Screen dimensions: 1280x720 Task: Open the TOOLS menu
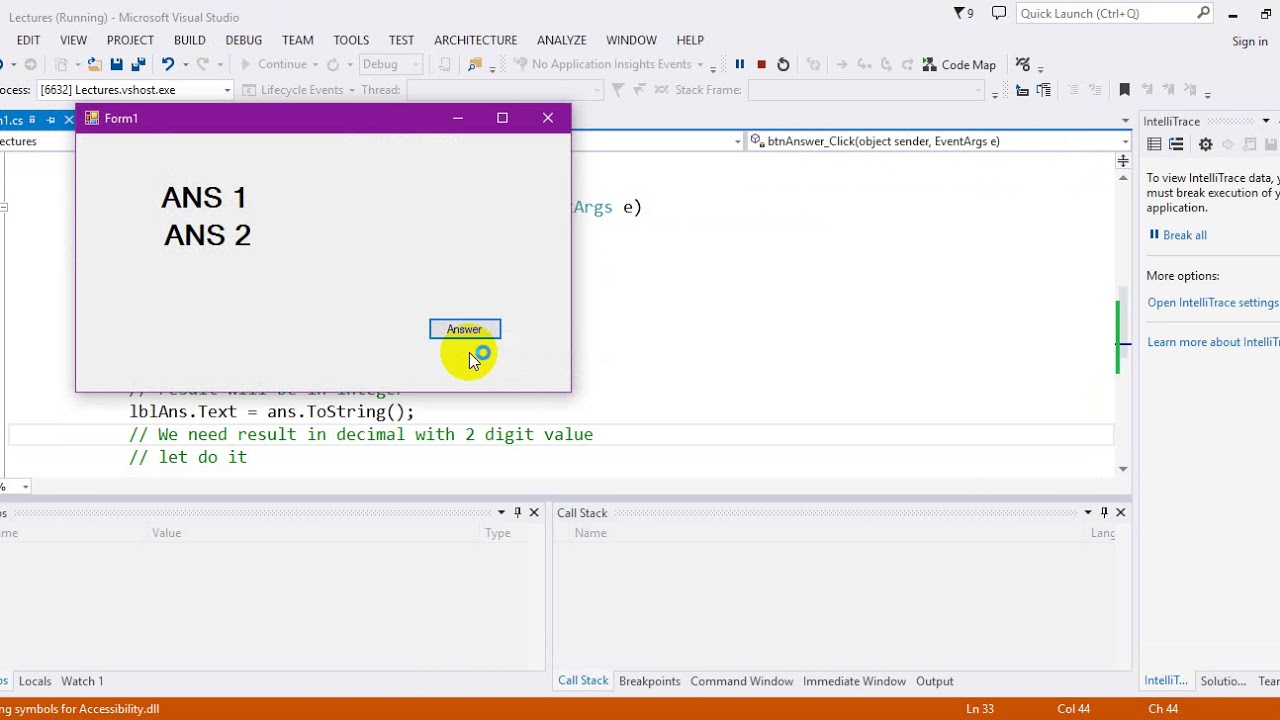351,40
